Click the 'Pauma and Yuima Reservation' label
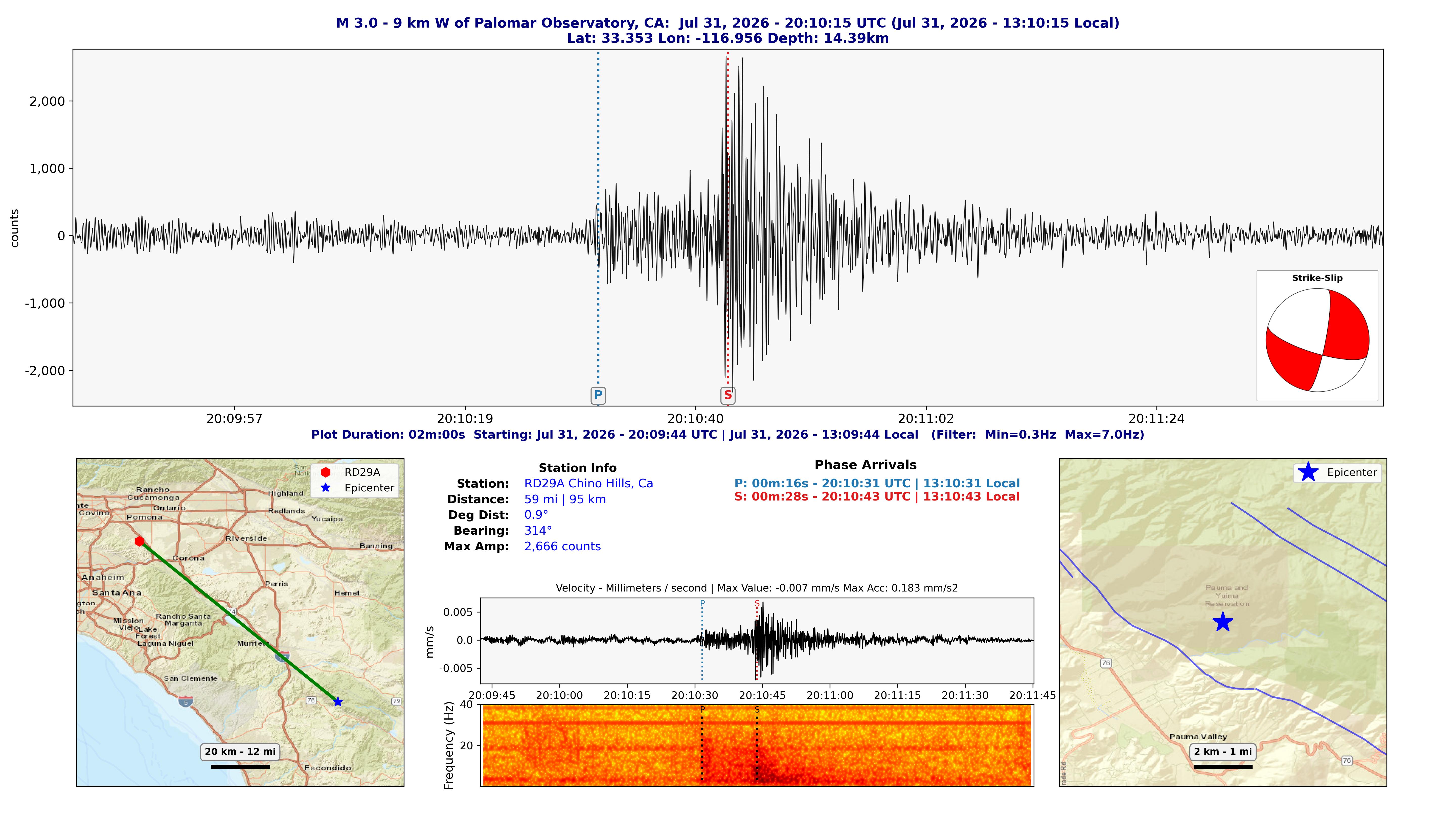 click(x=1226, y=596)
